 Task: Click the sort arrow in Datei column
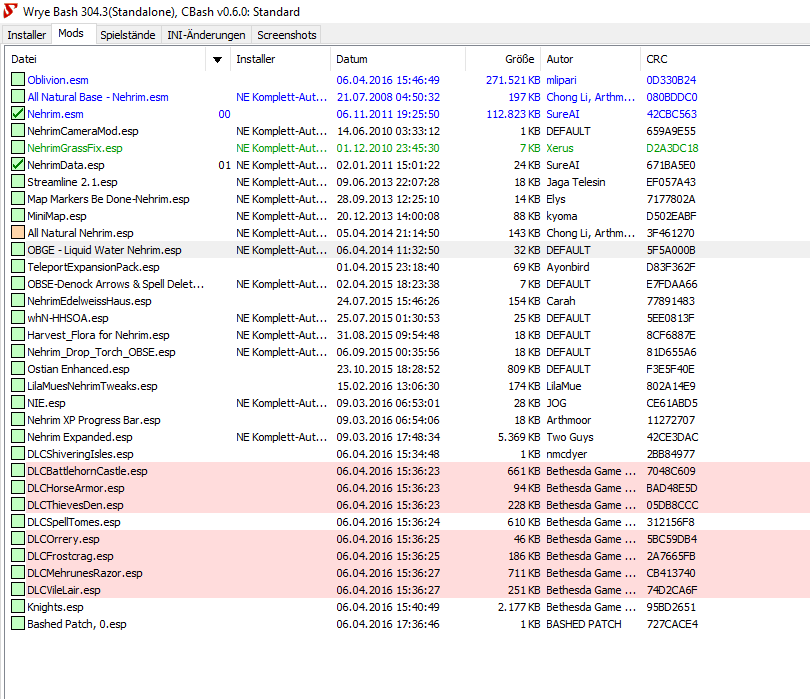(x=217, y=60)
